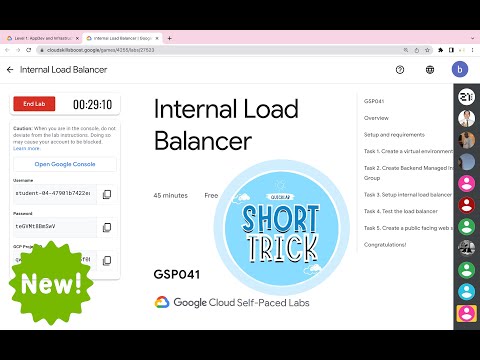Click the GSP041 heading
This screenshot has height=360, width=480.
[x=177, y=274]
